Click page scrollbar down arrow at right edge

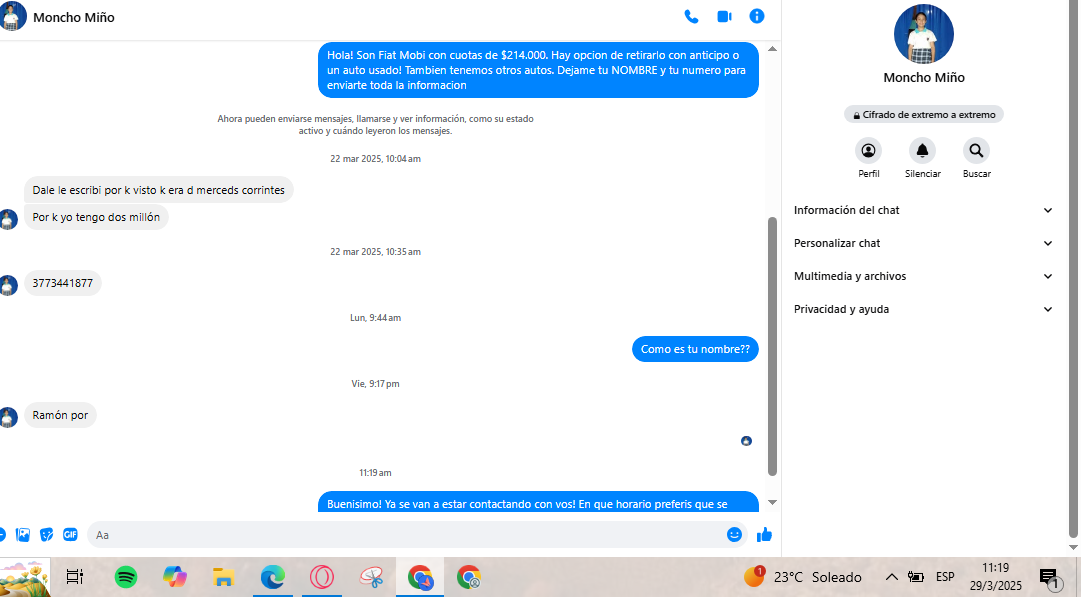(1073, 547)
